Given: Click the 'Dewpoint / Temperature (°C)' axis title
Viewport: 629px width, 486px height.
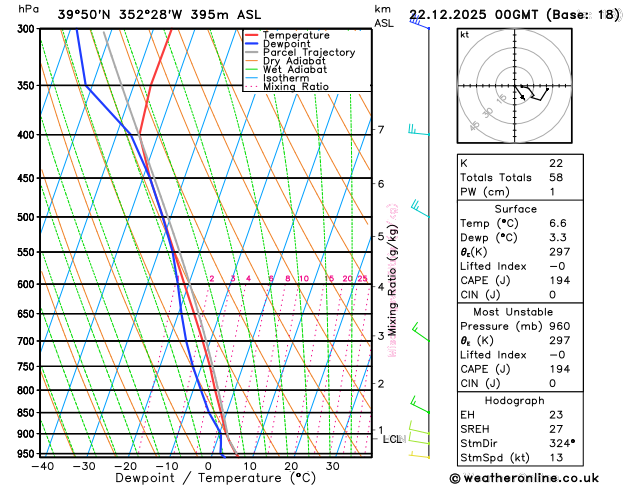Looking at the screenshot, I should (x=215, y=478).
